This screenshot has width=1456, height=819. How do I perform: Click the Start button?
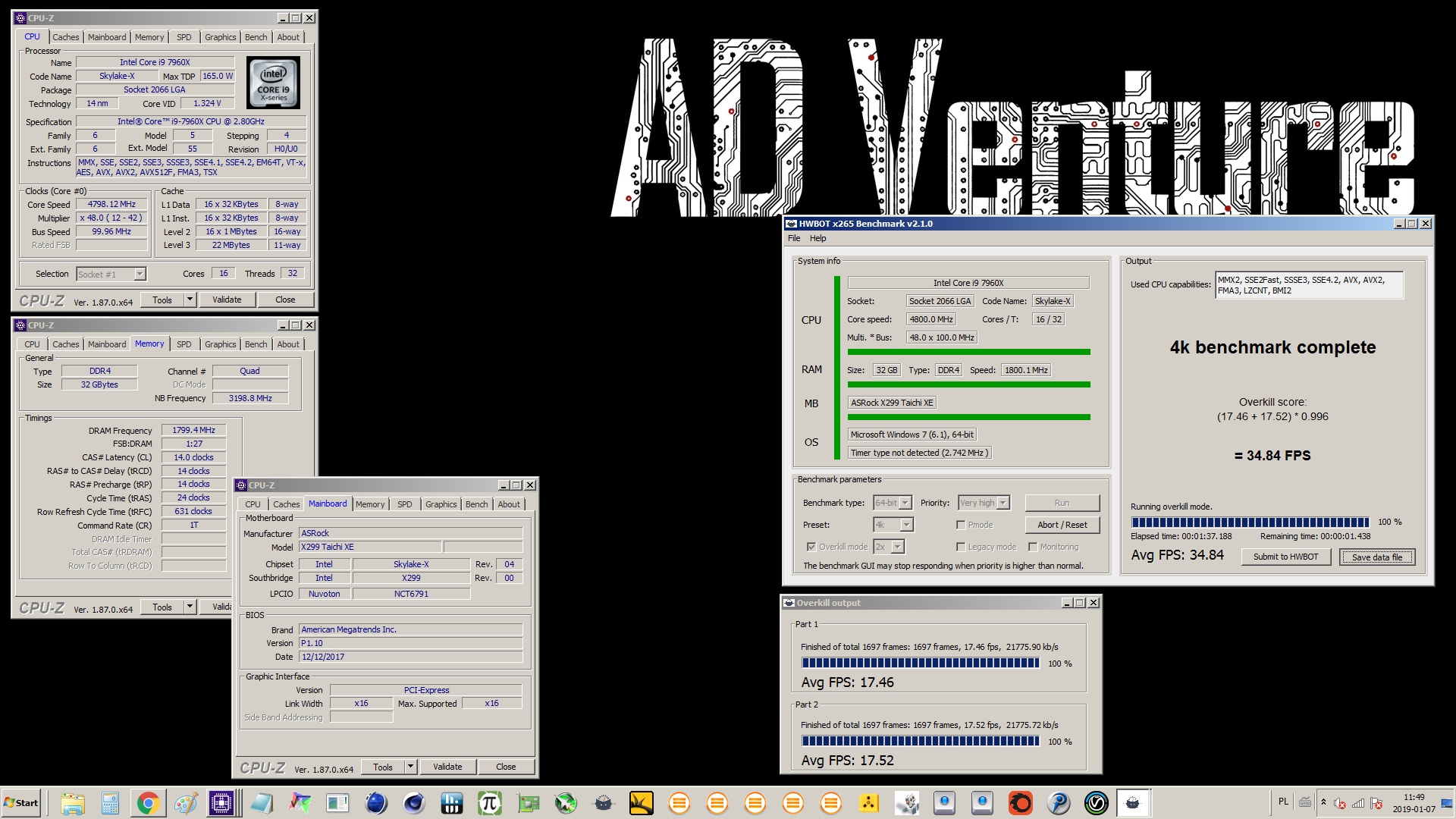click(21, 803)
